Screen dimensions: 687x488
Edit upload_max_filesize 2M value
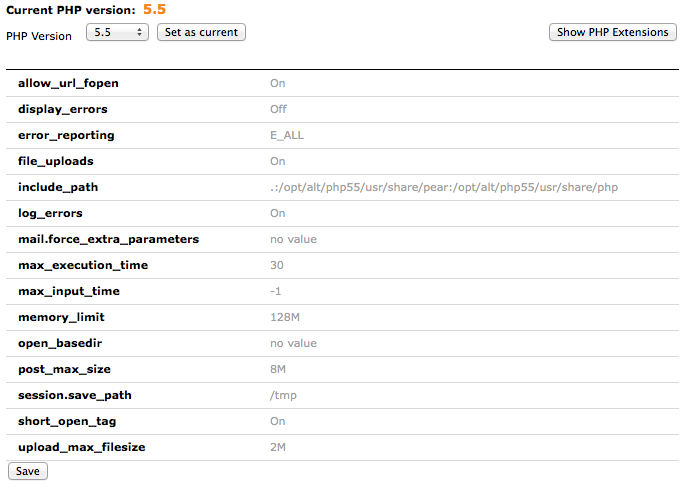[x=278, y=447]
